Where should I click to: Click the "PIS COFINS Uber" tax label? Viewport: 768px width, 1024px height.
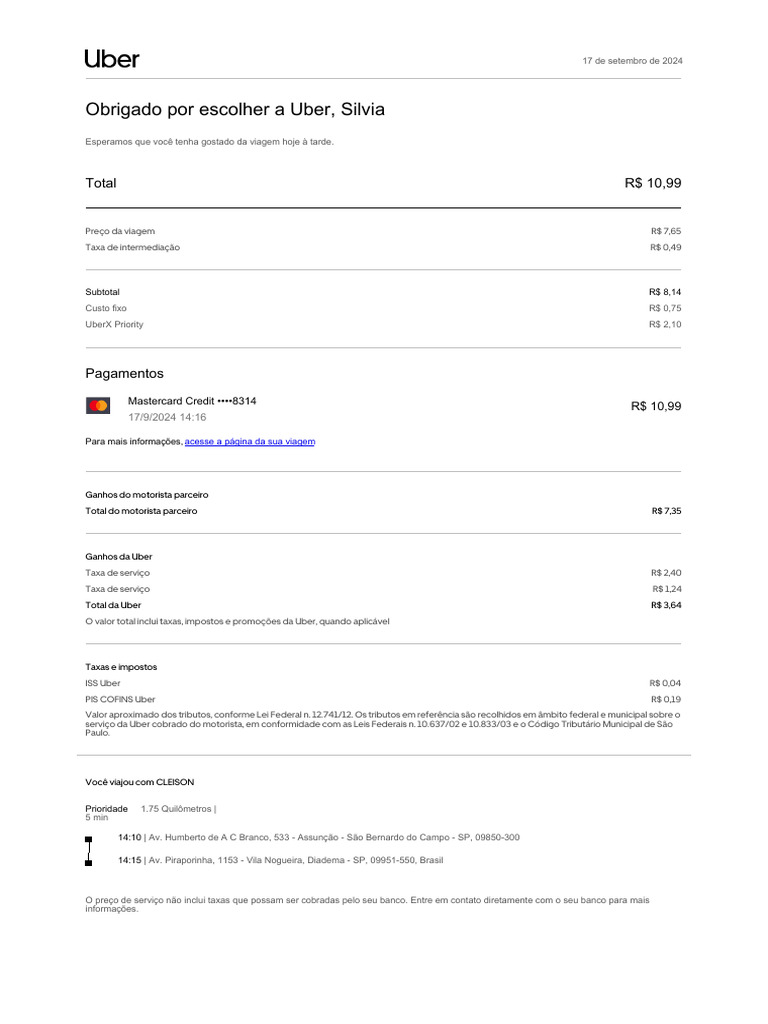[x=120, y=699]
